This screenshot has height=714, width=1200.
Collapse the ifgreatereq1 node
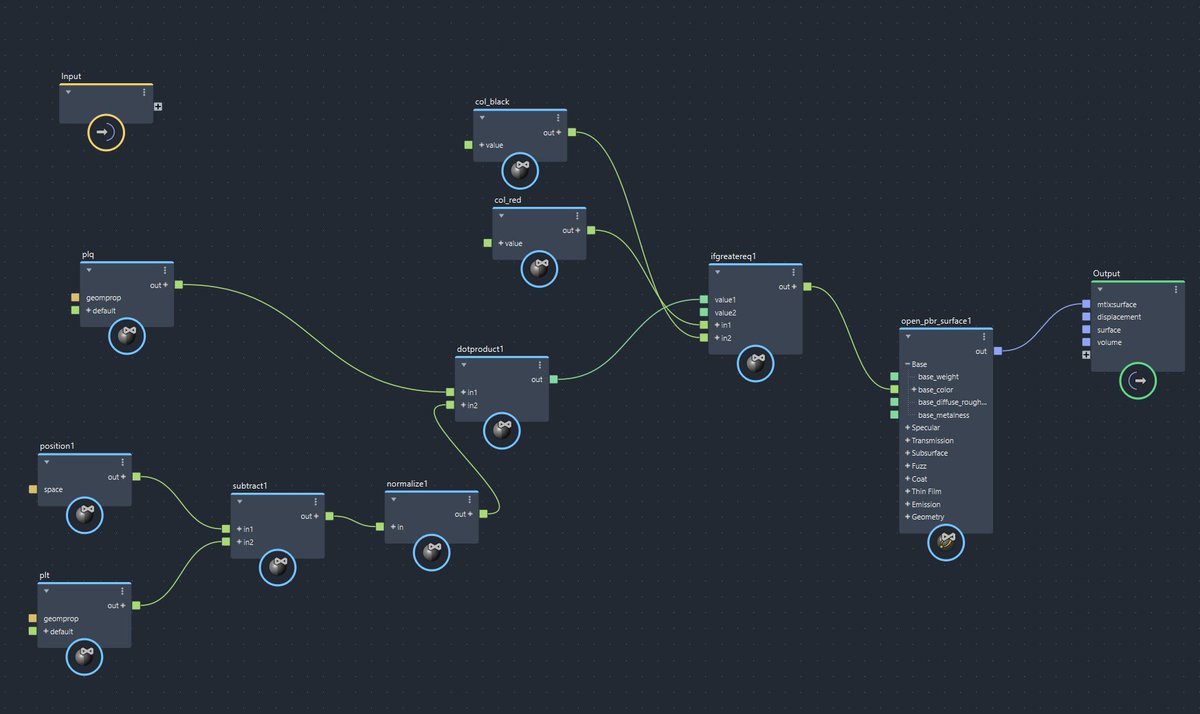(x=717, y=272)
